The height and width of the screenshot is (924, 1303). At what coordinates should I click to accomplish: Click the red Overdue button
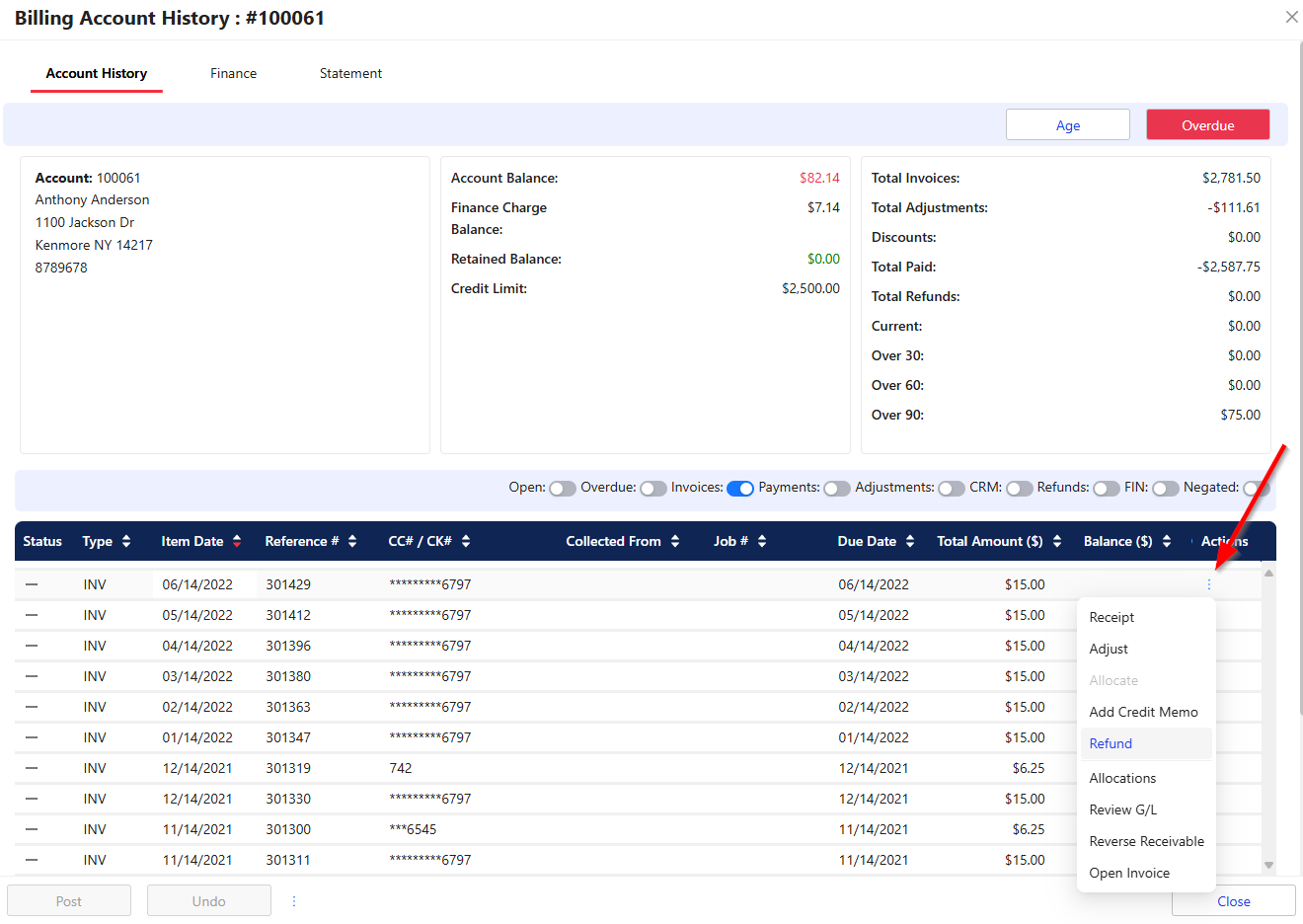click(1208, 125)
